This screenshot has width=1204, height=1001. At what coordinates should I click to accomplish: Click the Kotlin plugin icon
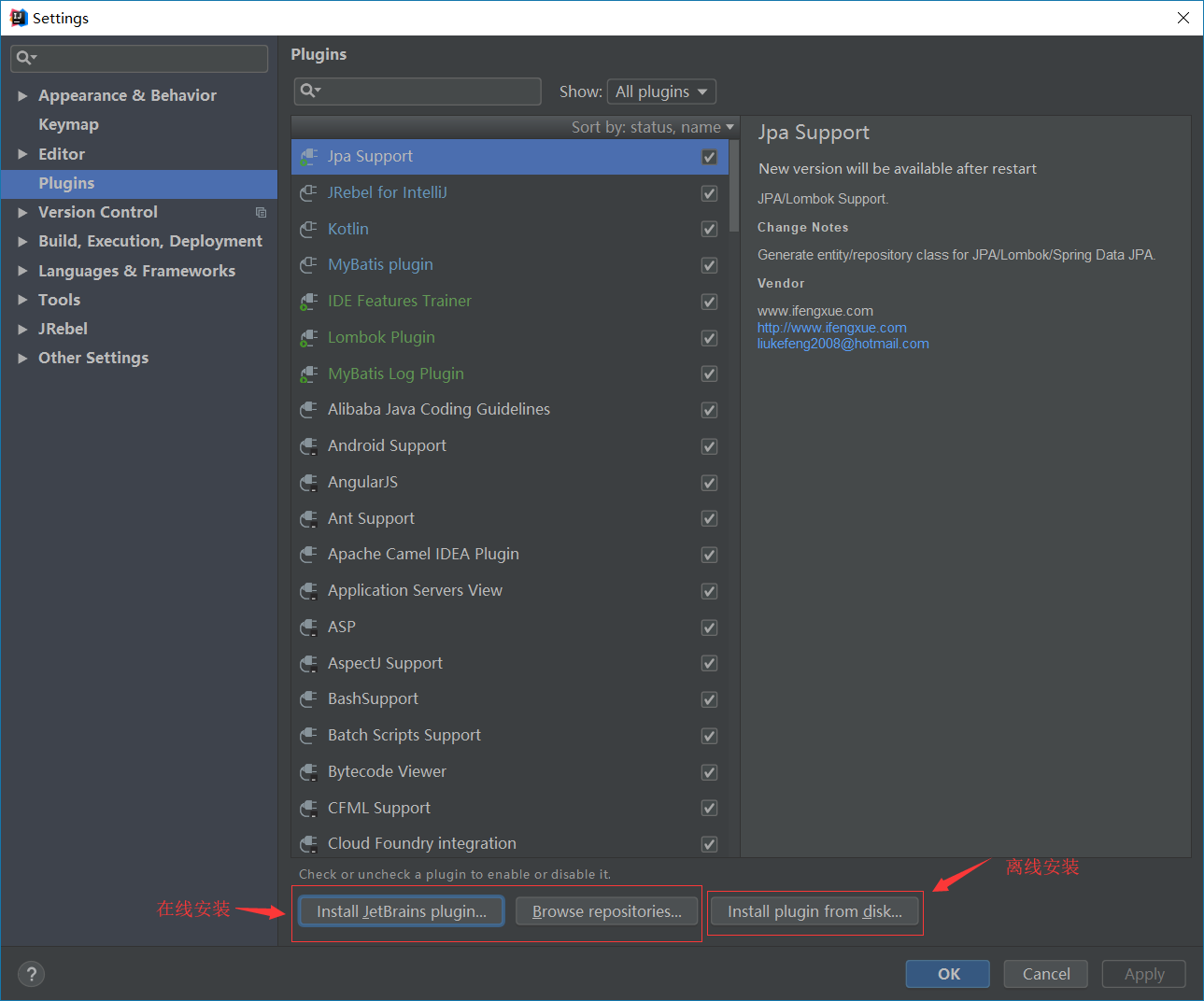(x=308, y=230)
